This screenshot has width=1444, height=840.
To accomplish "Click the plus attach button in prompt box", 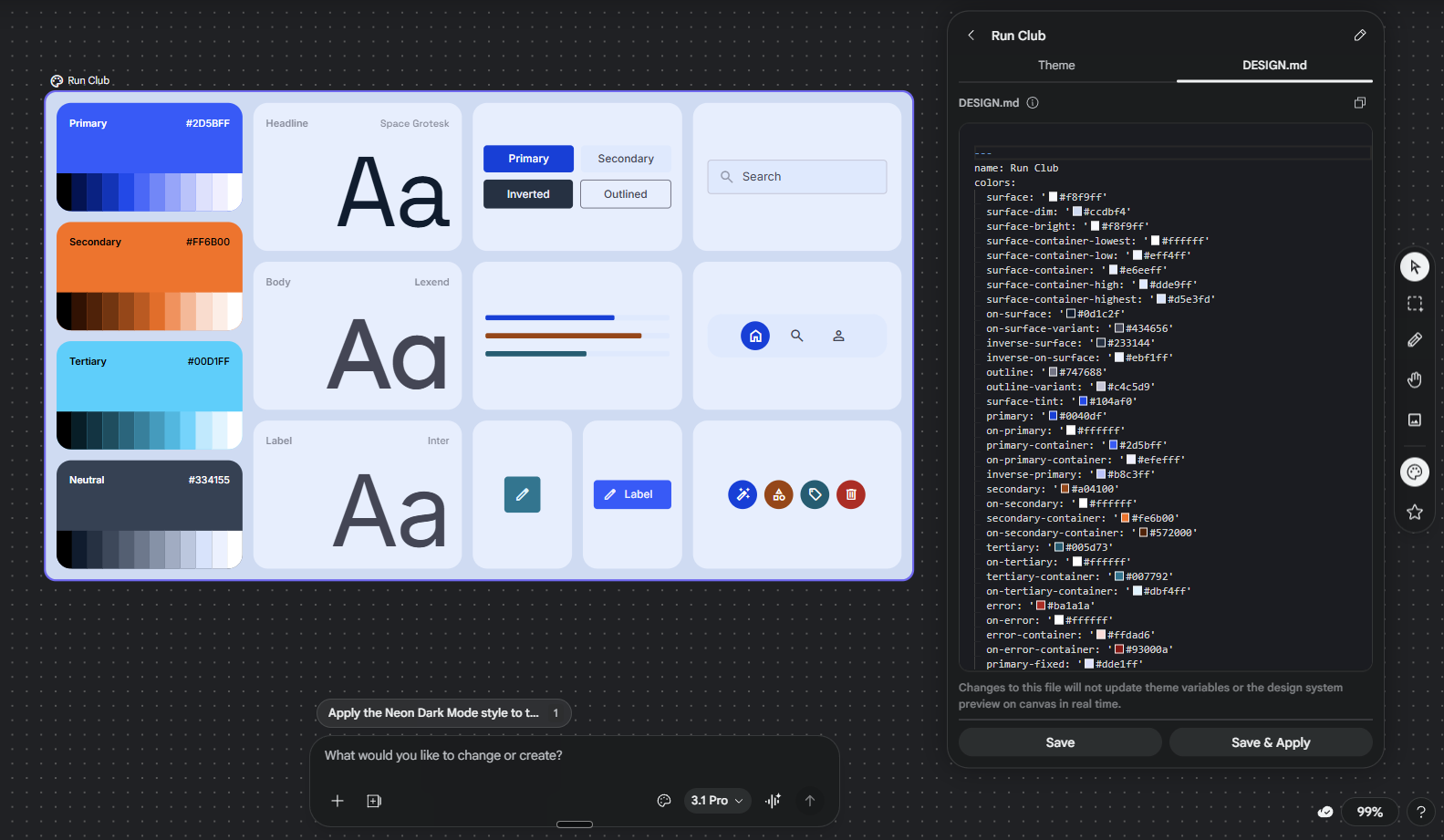I will click(338, 801).
